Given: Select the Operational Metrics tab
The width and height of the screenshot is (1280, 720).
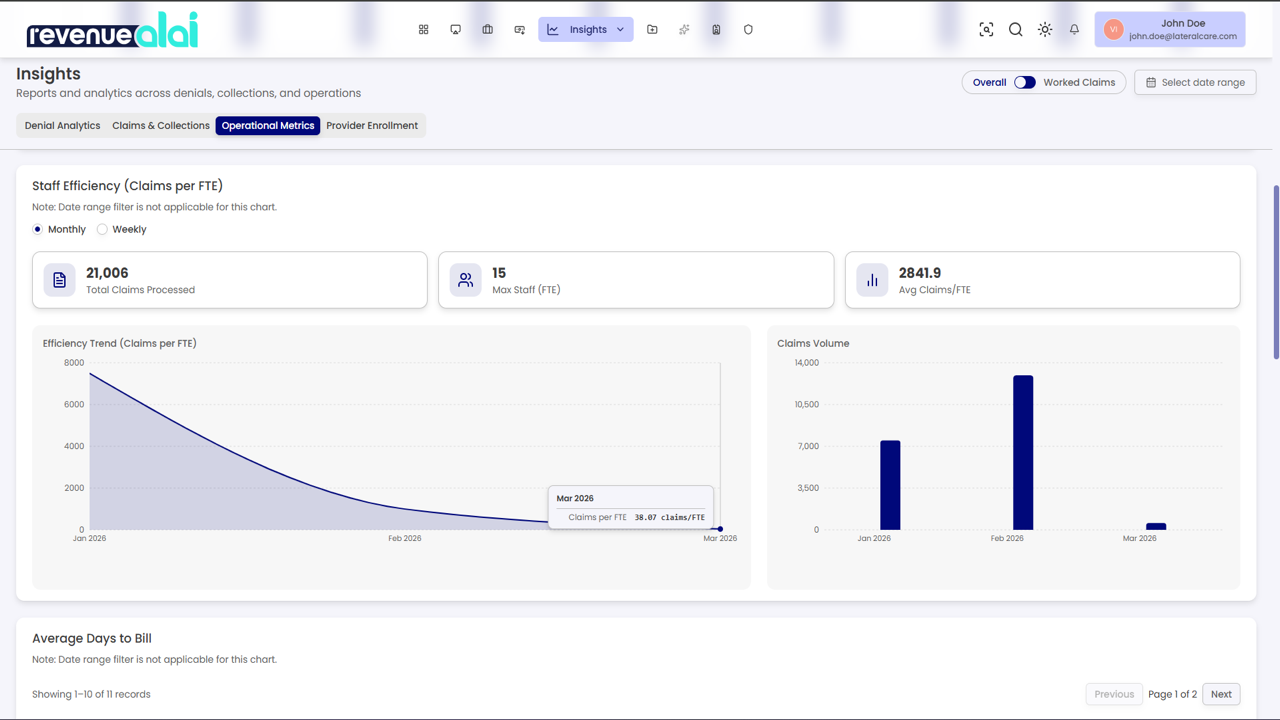Looking at the screenshot, I should point(268,125).
